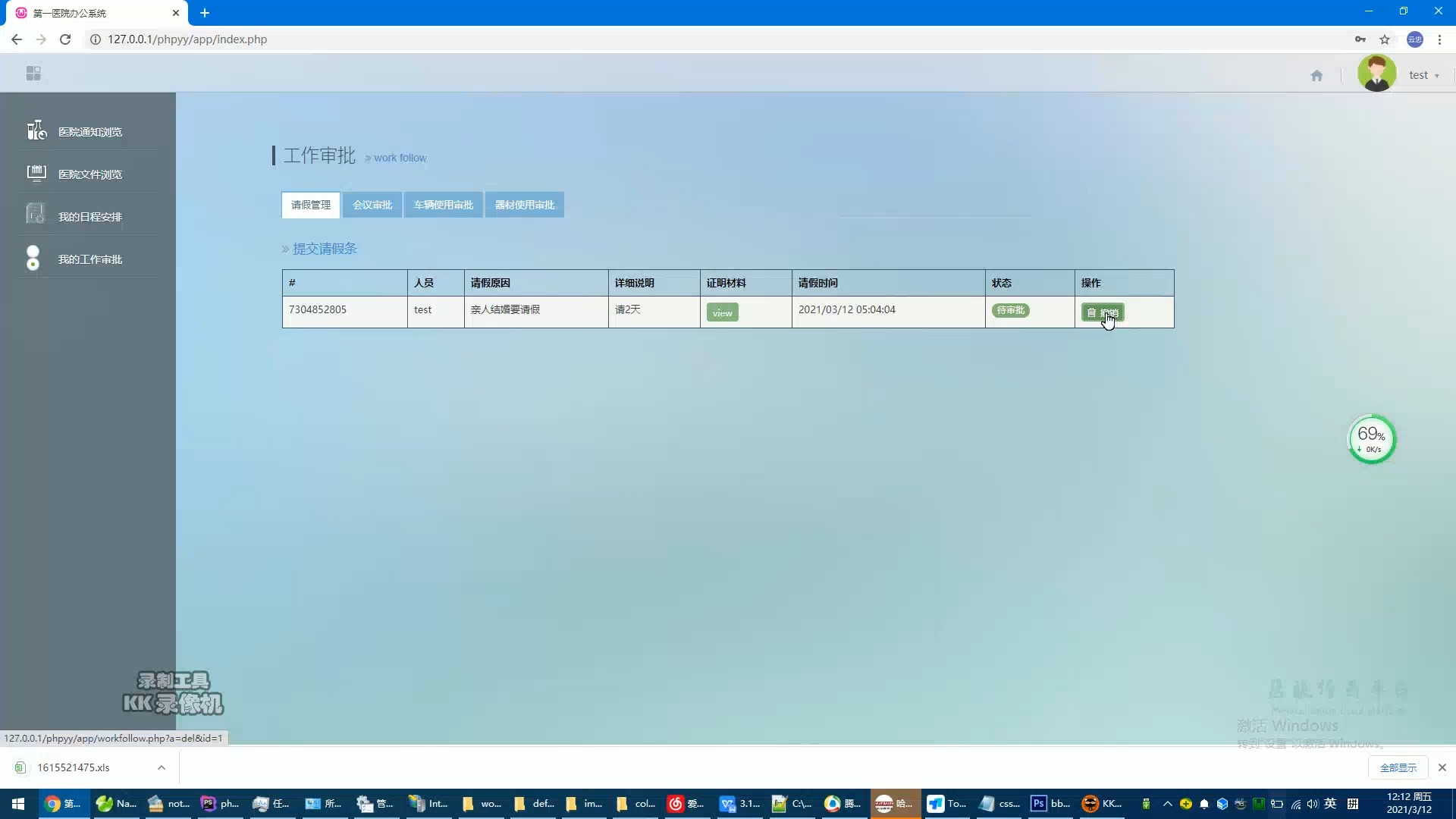Click the 待审批 status toggle button

1010,310
